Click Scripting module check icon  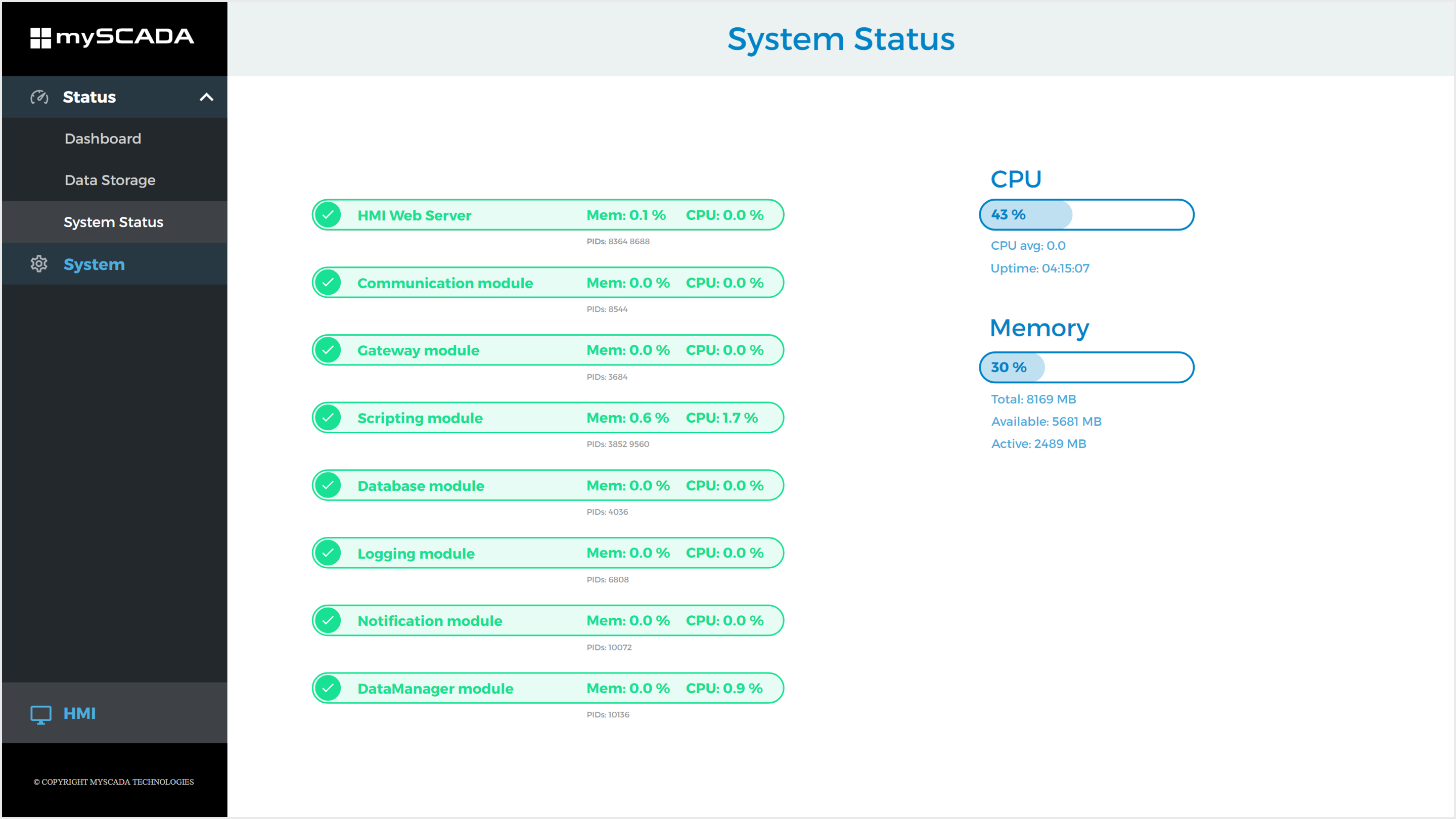(x=328, y=418)
